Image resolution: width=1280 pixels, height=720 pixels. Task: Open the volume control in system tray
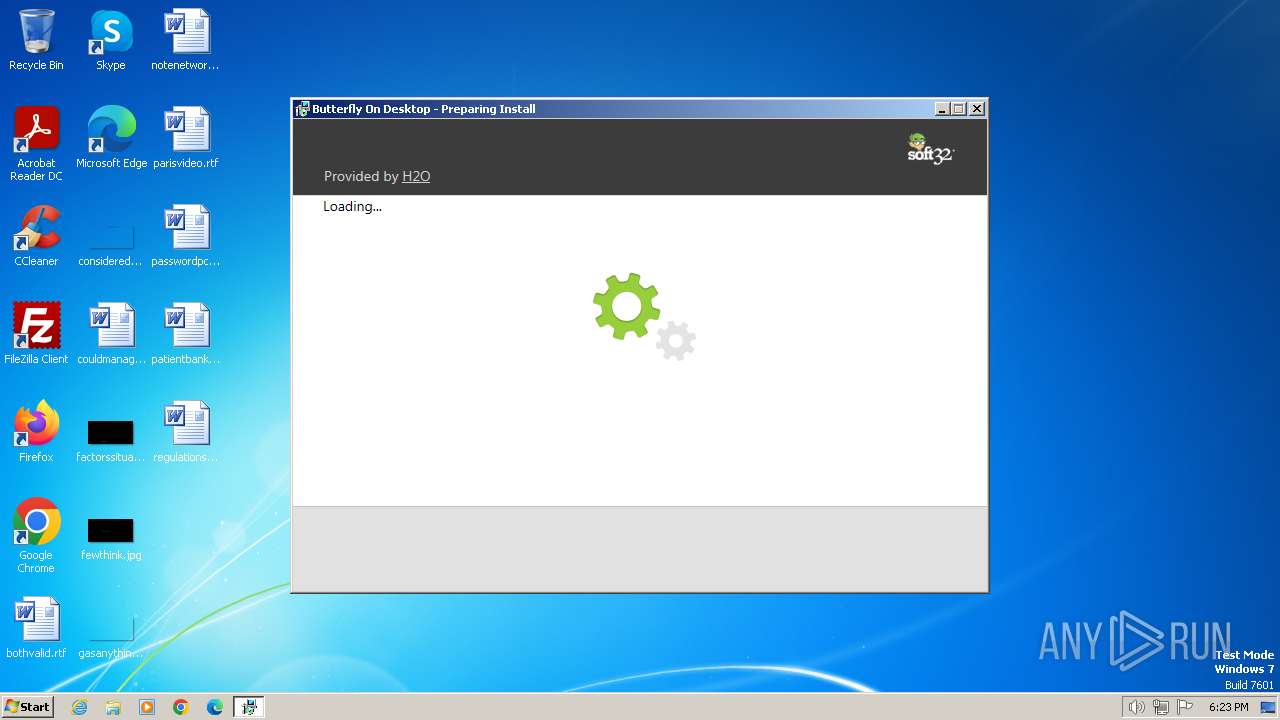coord(1136,707)
